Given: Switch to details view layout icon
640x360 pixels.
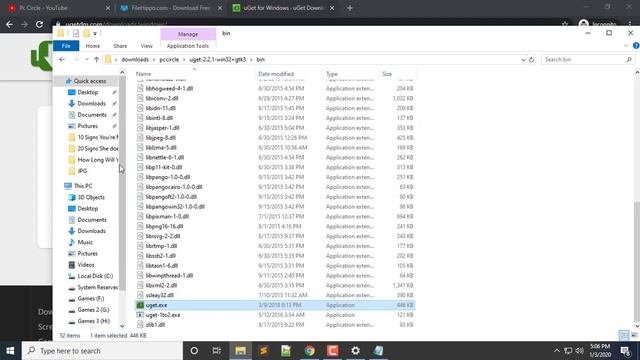Looking at the screenshot, I should click(x=624, y=335).
